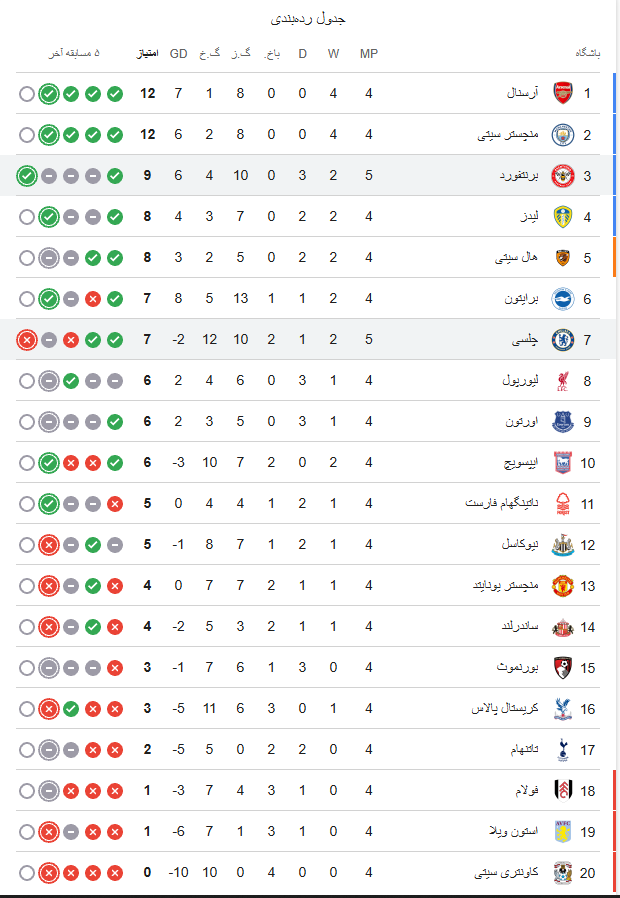Click the Aston Villa crest in row 19
Image resolution: width=620 pixels, height=898 pixels.
pos(563,832)
